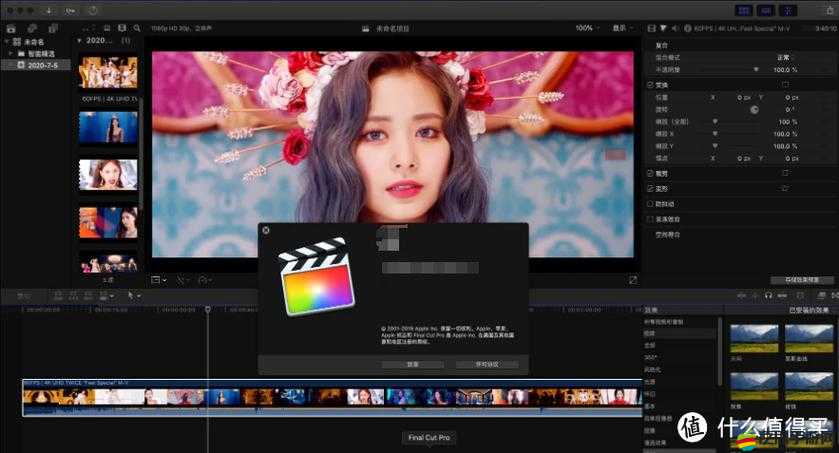This screenshot has height=453, width=839.
Task: Click the viewer fullscreen icon
Action: (x=632, y=280)
